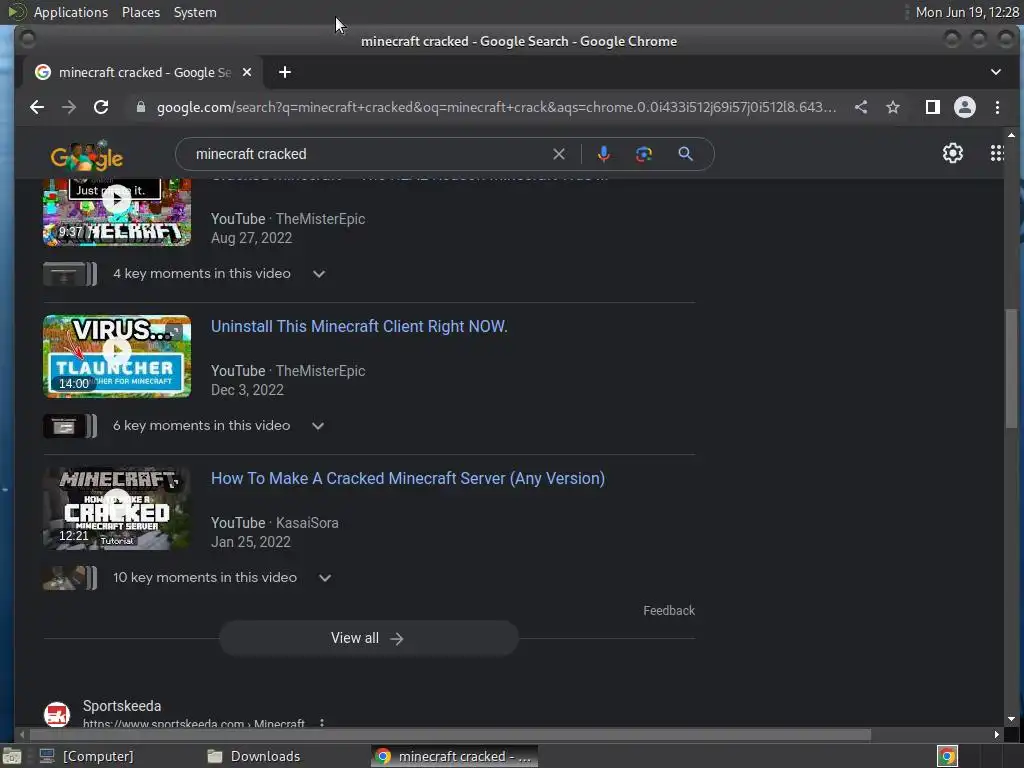Click View all videos button
Viewport: 1024px width, 768px height.
(x=368, y=638)
